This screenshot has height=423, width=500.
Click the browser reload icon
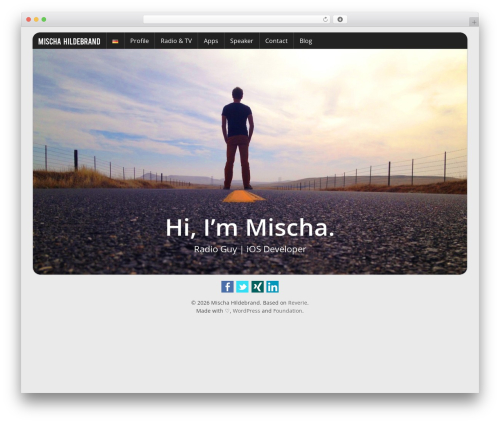[325, 19]
